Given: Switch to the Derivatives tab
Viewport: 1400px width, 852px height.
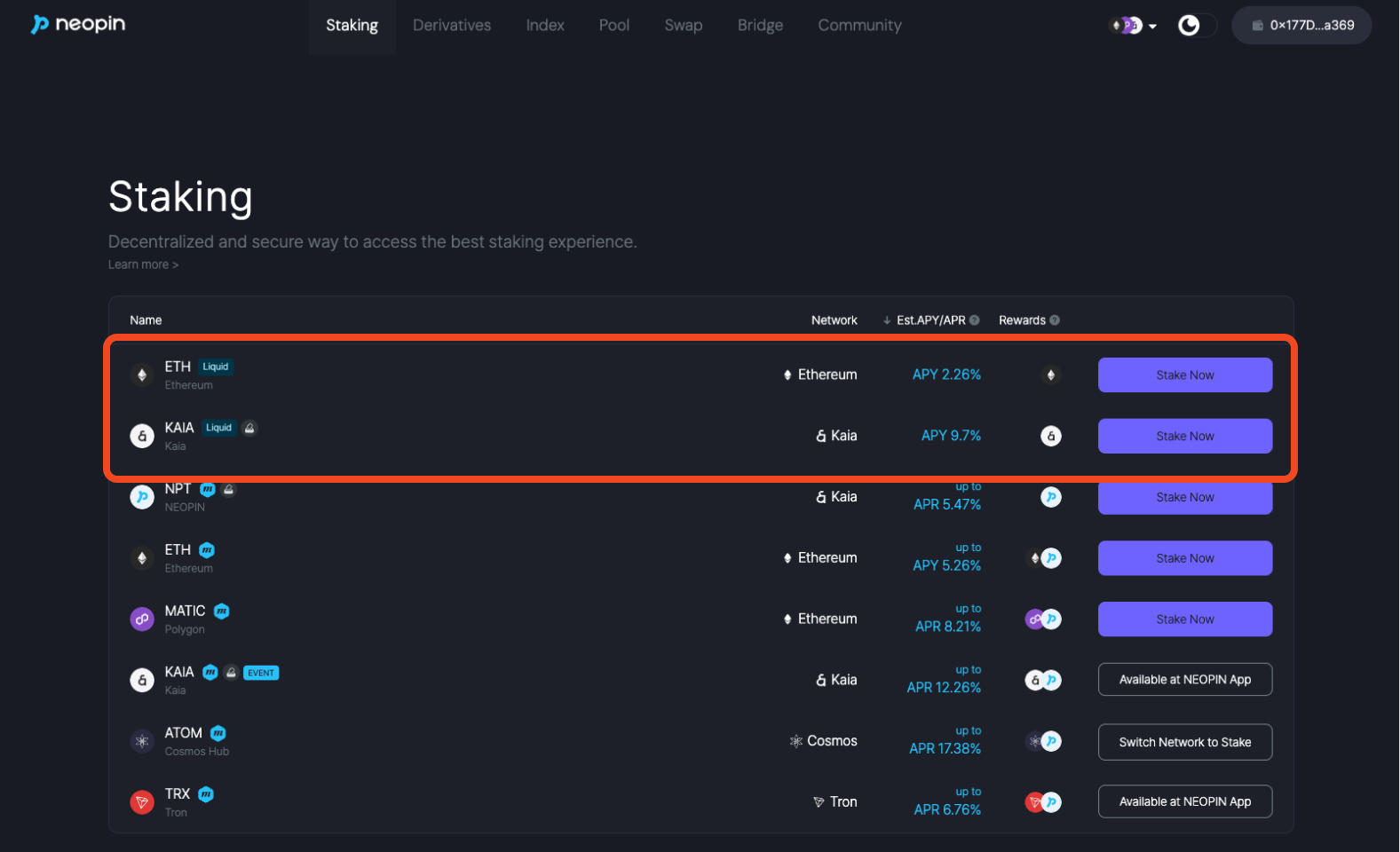Looking at the screenshot, I should (x=452, y=26).
